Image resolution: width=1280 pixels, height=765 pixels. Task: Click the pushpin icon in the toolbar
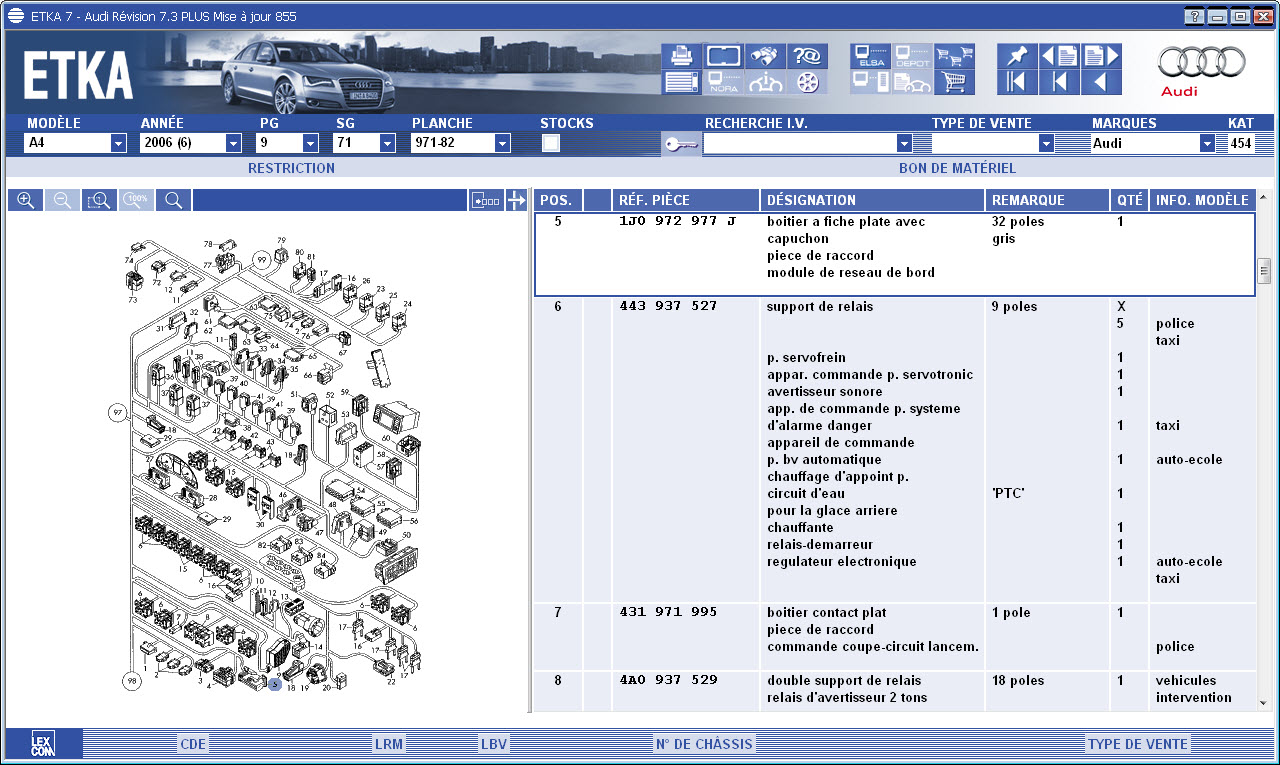(1017, 56)
